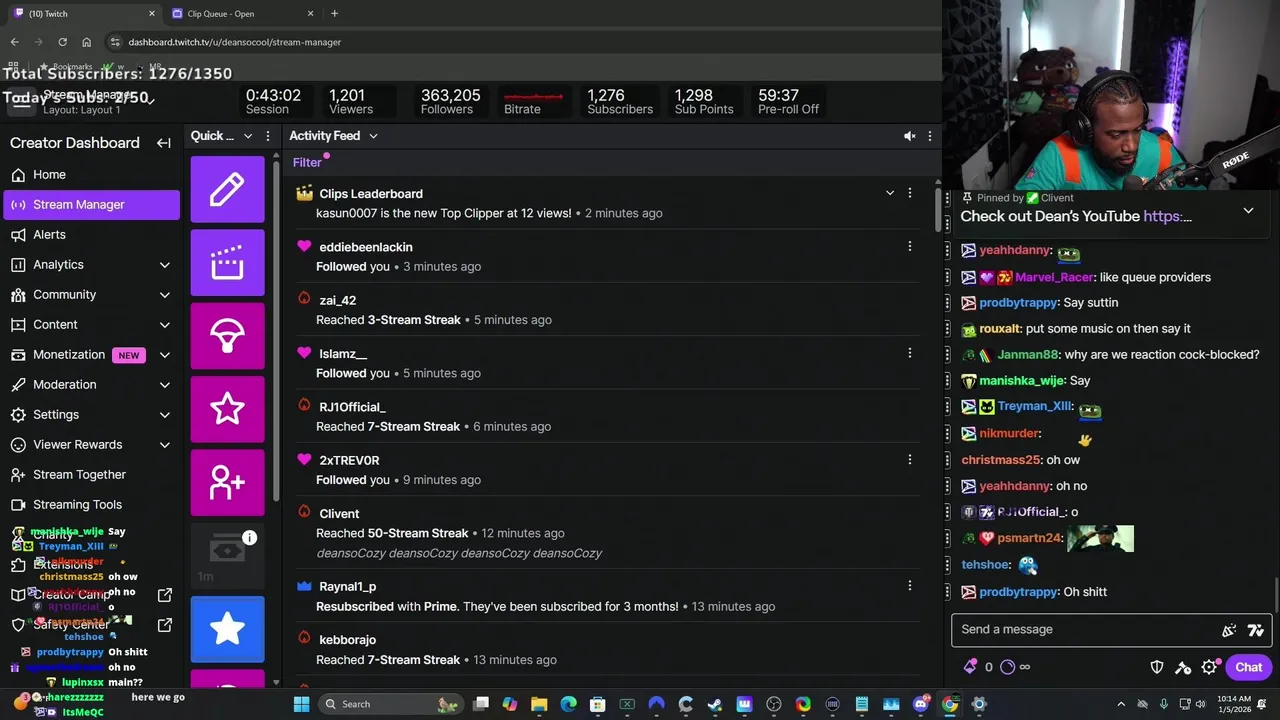Click the Activity Feed scrollbar

coord(937,210)
